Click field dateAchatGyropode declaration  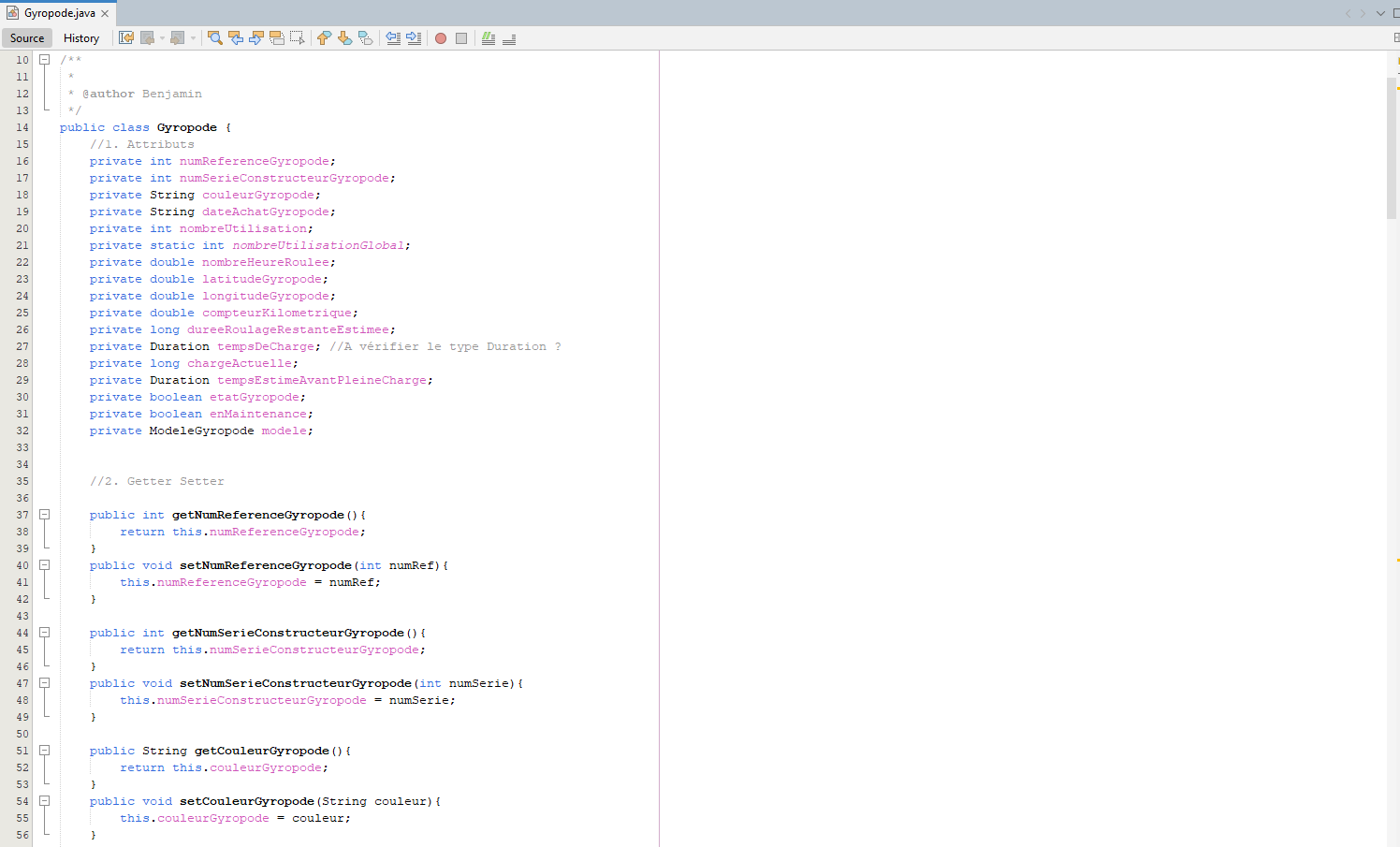[x=266, y=212]
